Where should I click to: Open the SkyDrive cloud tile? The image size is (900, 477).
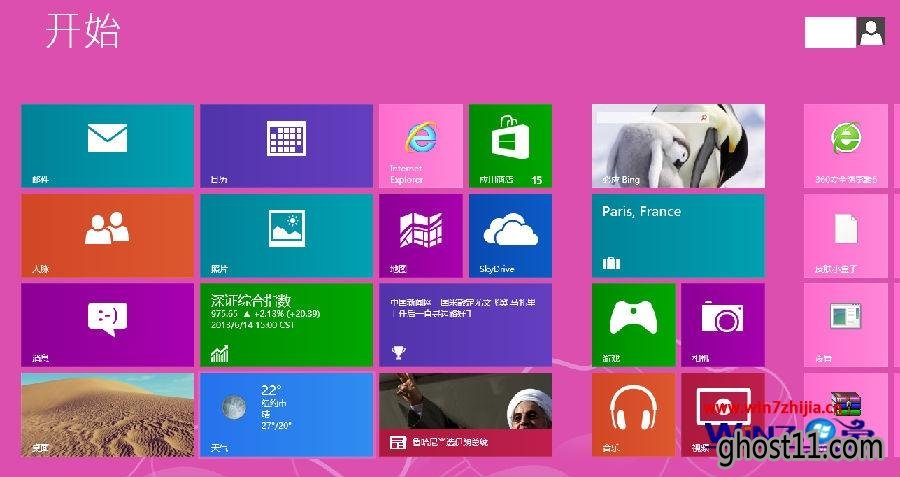[x=510, y=236]
